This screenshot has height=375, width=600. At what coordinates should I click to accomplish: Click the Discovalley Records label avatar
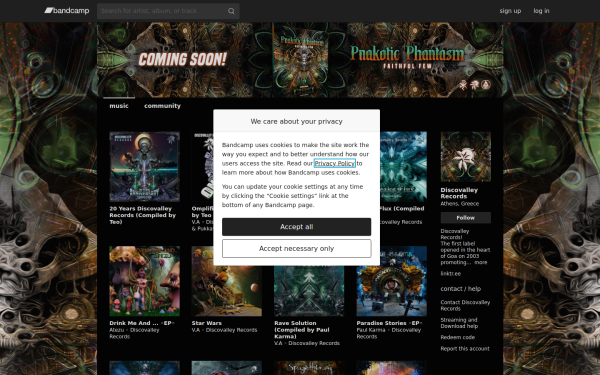click(x=466, y=157)
